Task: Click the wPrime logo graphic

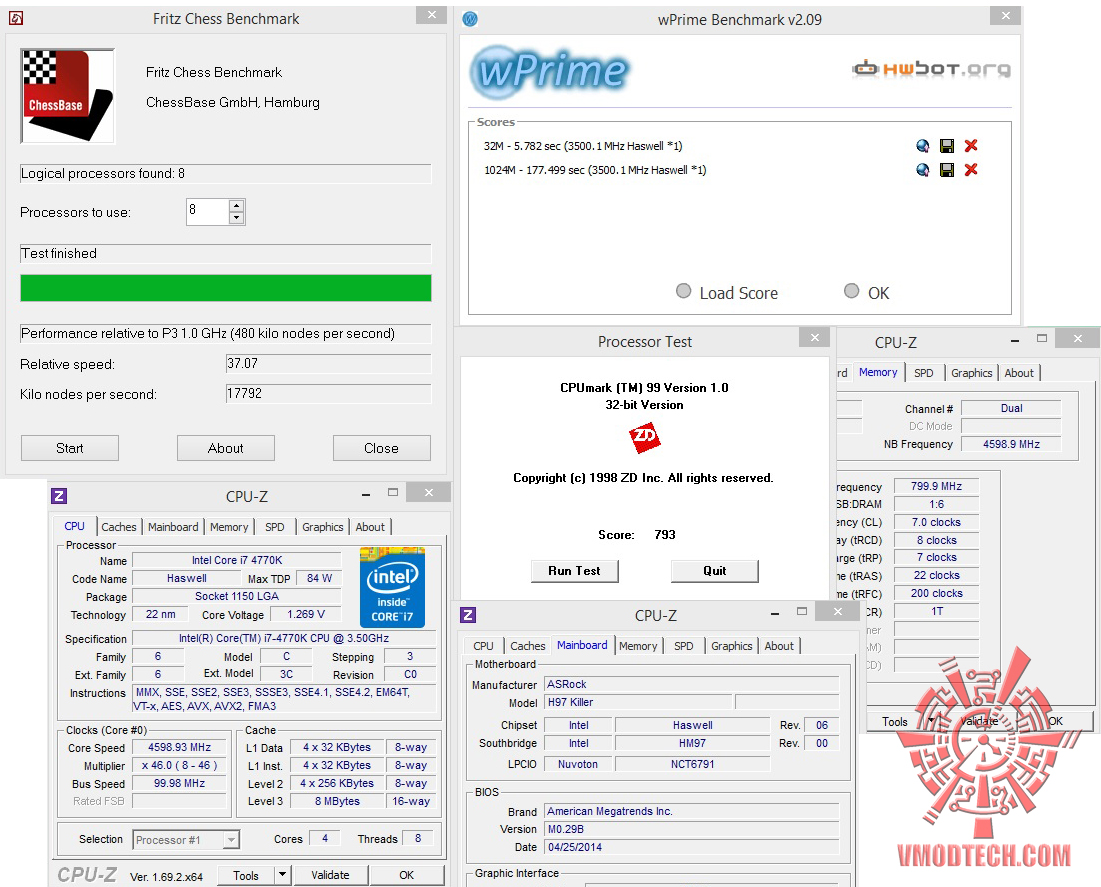Action: (550, 71)
